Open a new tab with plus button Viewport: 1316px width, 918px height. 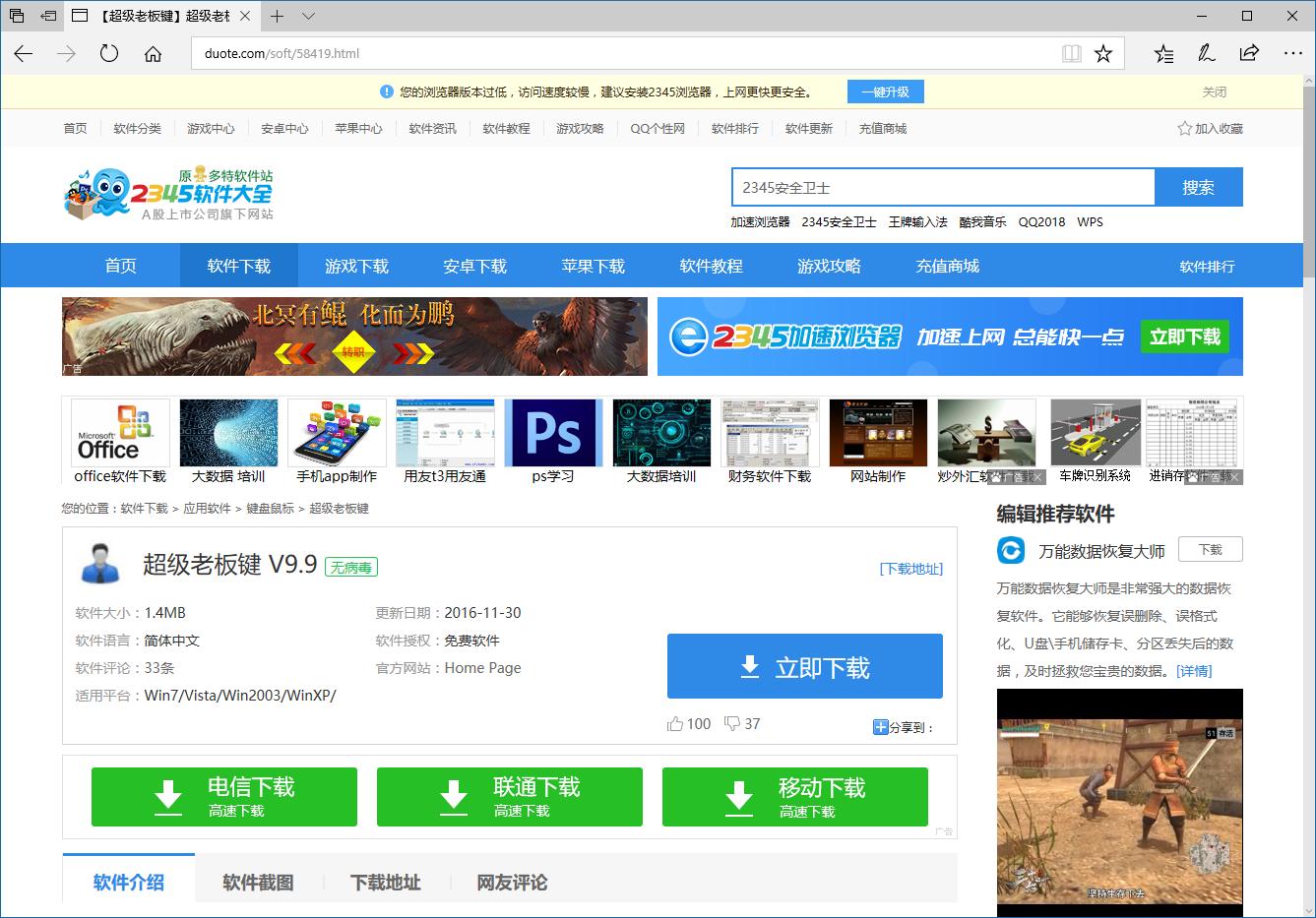[278, 17]
